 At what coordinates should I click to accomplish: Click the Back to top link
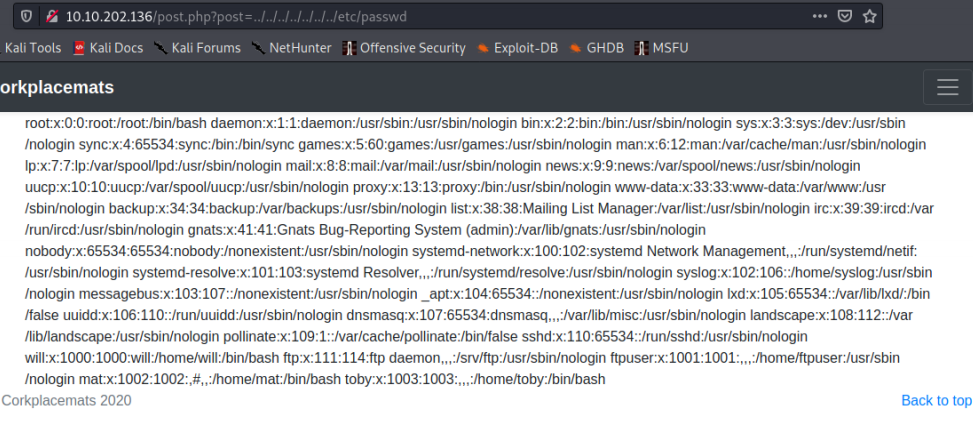pyautogui.click(x=936, y=401)
